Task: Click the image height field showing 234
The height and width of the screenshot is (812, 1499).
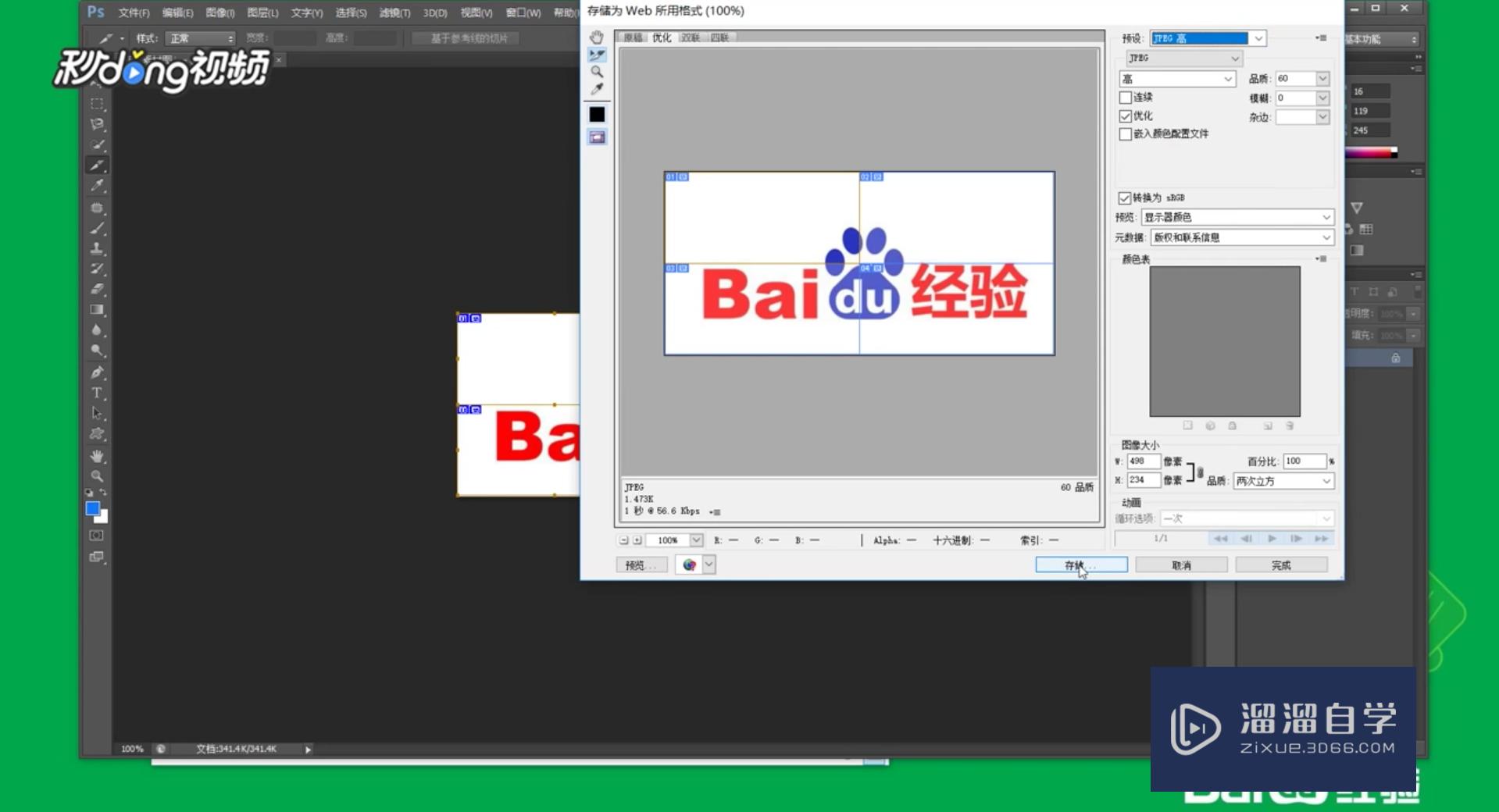Action: [x=1143, y=480]
